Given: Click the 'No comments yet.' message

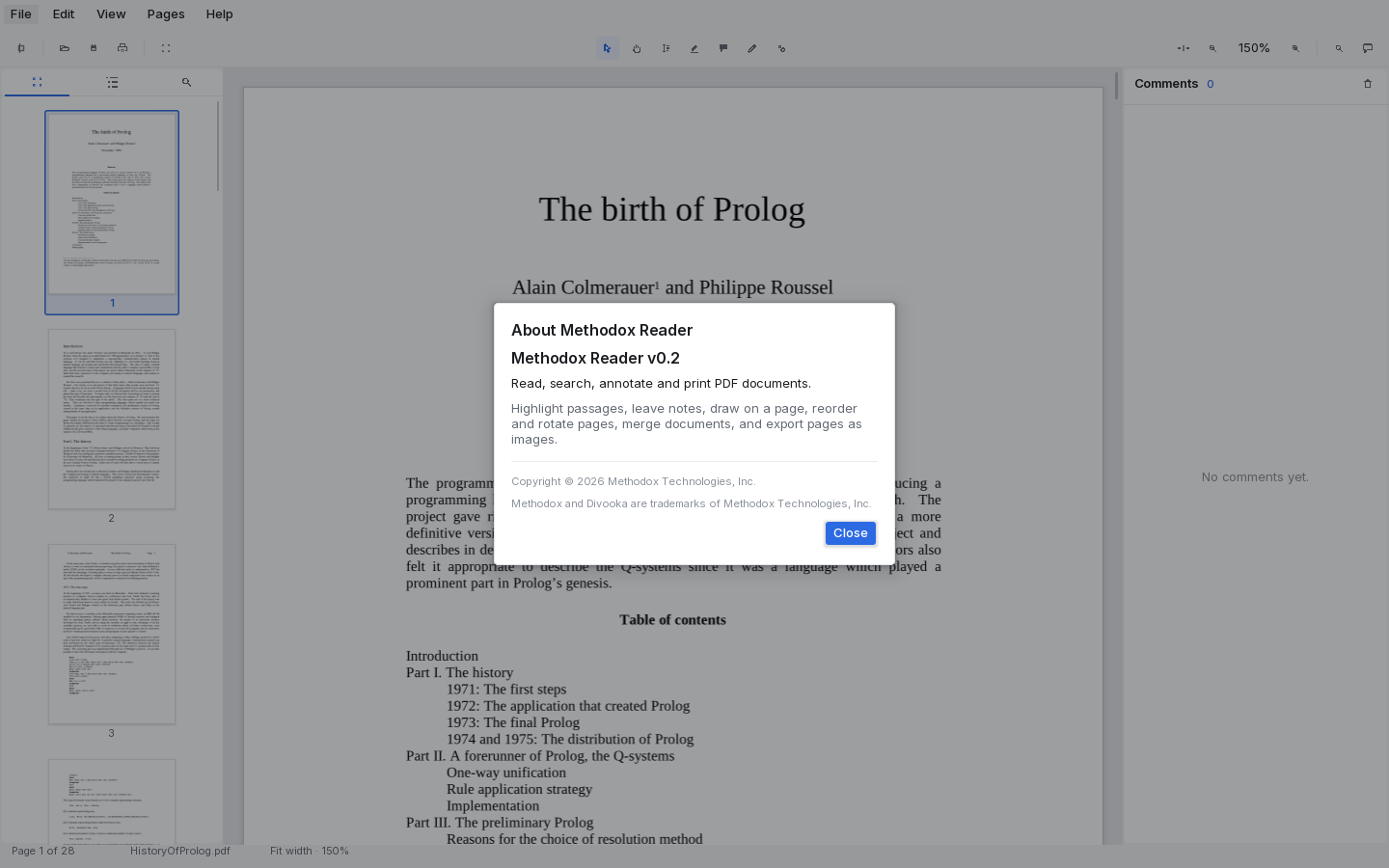Looking at the screenshot, I should [1255, 477].
